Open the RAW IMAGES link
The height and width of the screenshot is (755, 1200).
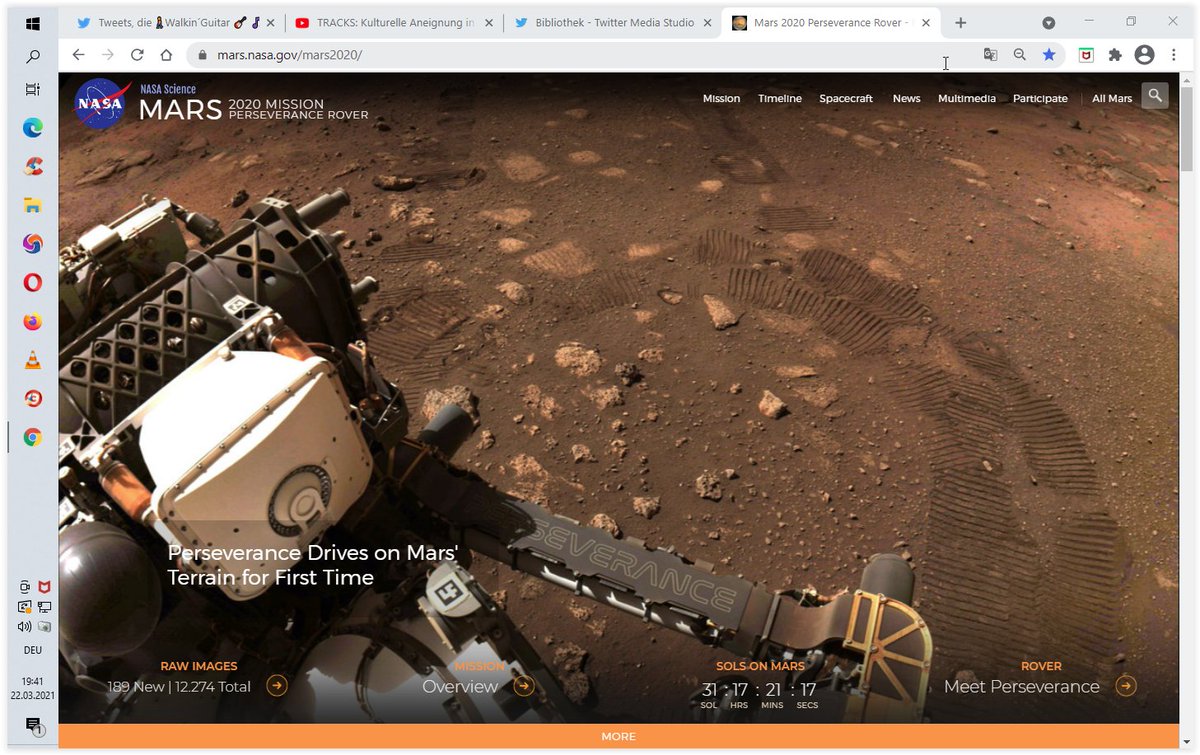pyautogui.click(x=199, y=665)
